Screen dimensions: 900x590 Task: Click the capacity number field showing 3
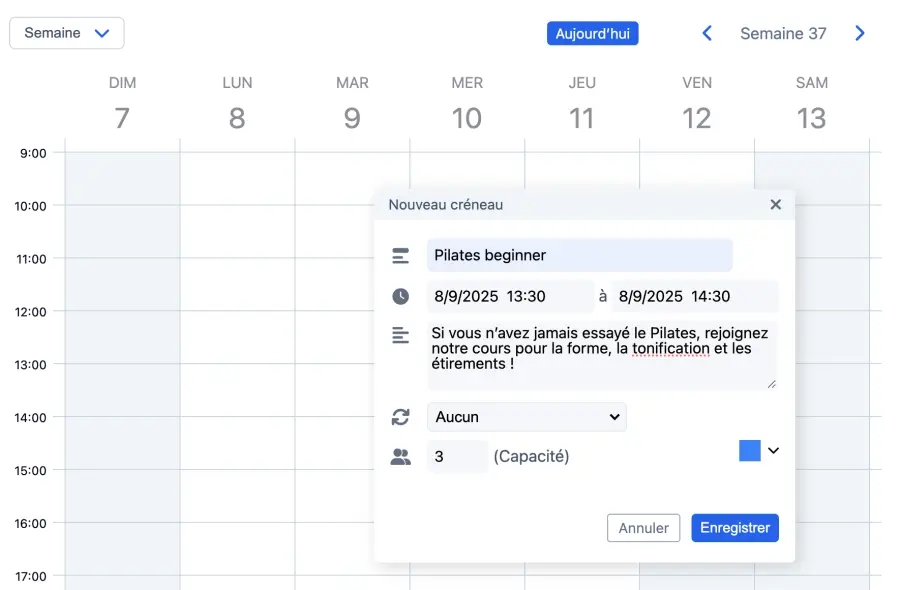point(457,457)
